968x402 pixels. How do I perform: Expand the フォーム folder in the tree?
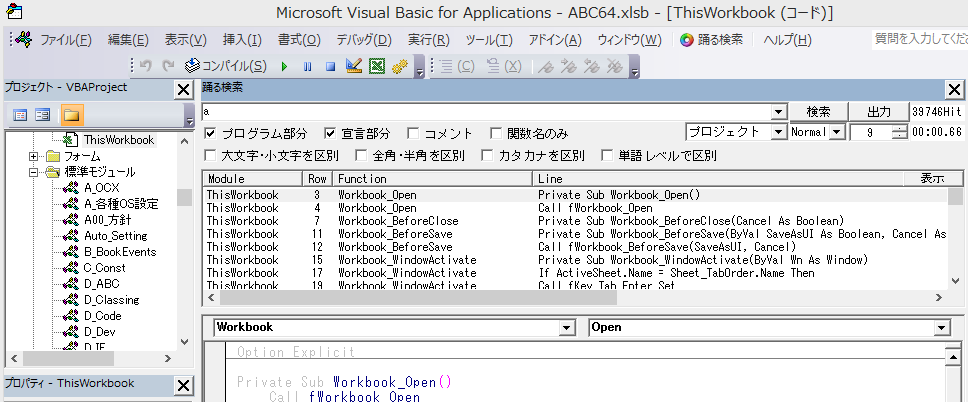(x=33, y=156)
